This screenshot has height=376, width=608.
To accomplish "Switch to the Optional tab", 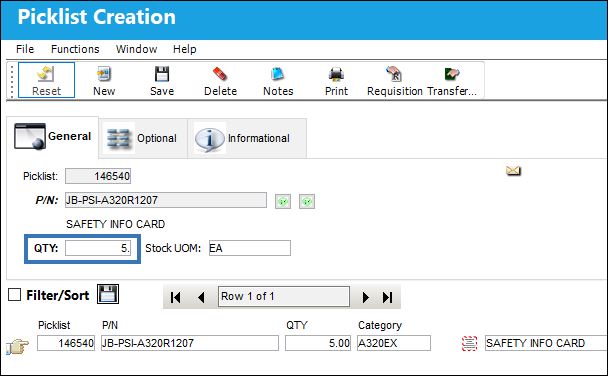I will point(143,138).
